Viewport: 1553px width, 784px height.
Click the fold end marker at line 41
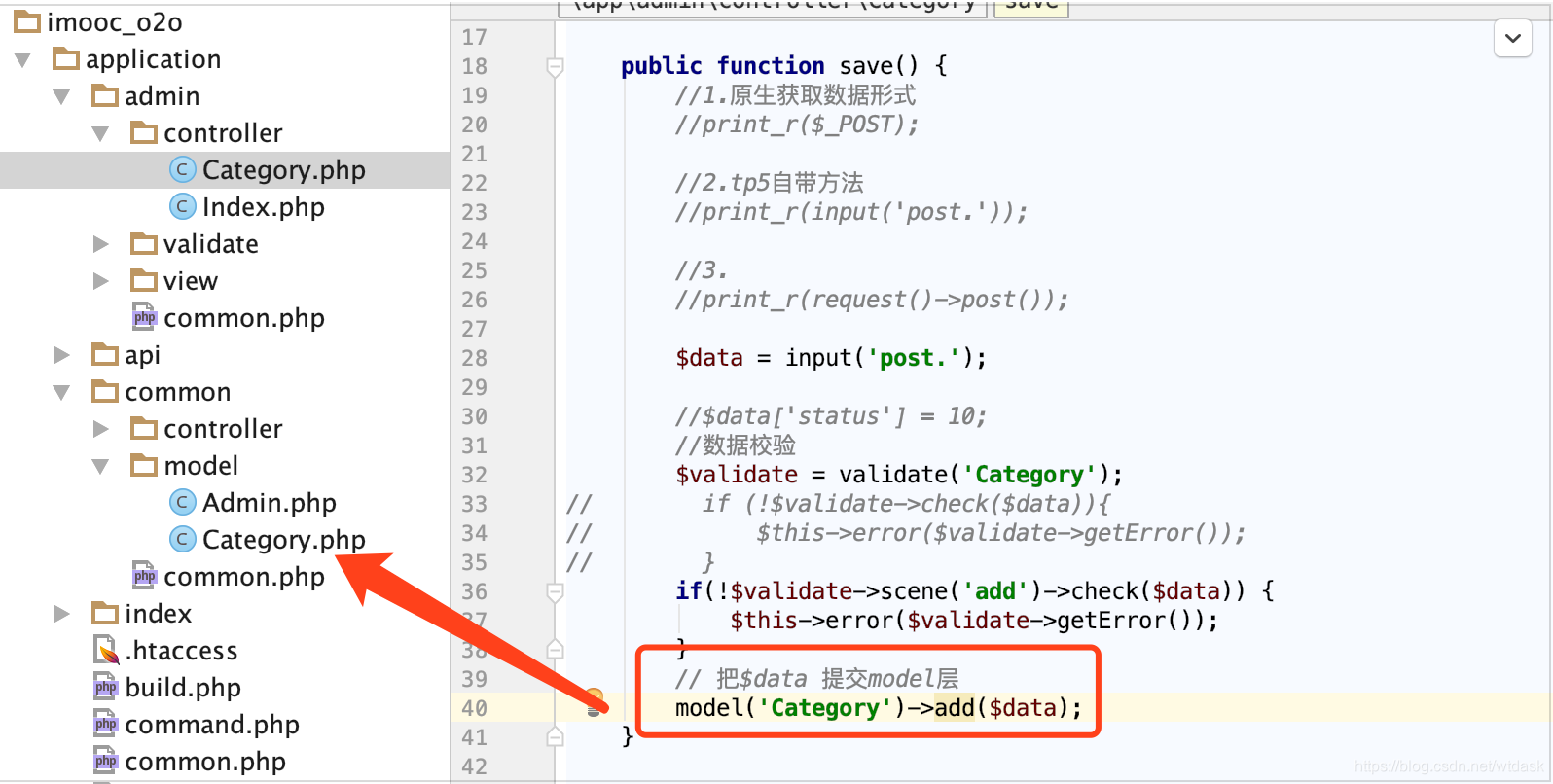(555, 736)
